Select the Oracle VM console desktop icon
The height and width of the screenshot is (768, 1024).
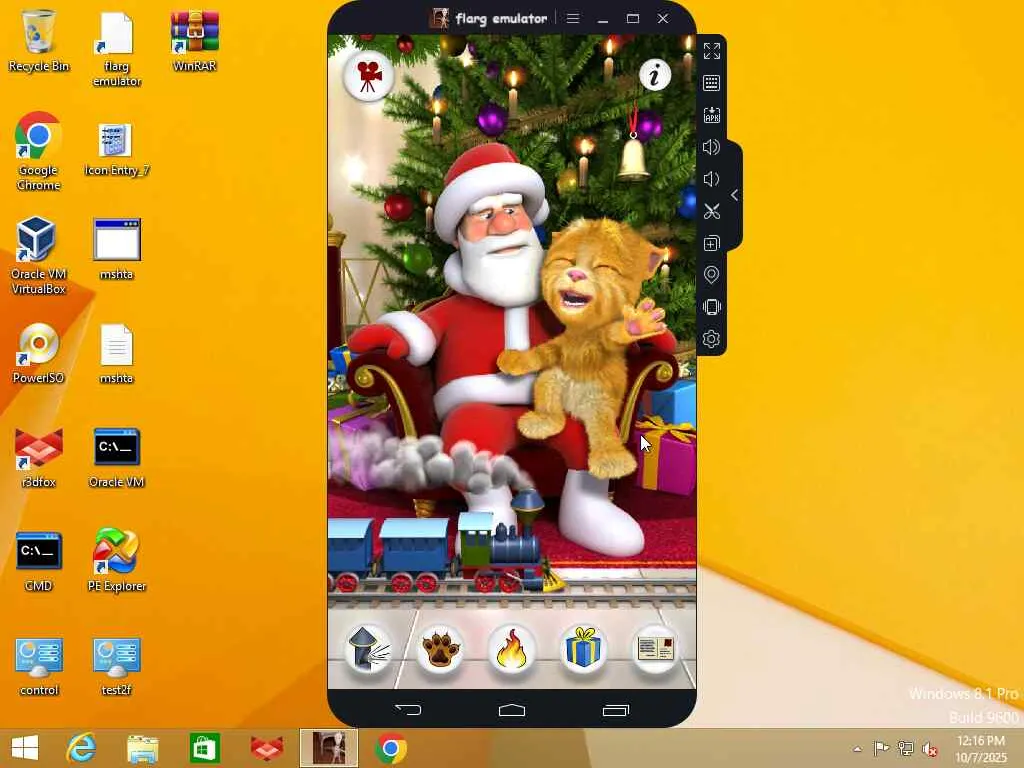click(x=116, y=457)
